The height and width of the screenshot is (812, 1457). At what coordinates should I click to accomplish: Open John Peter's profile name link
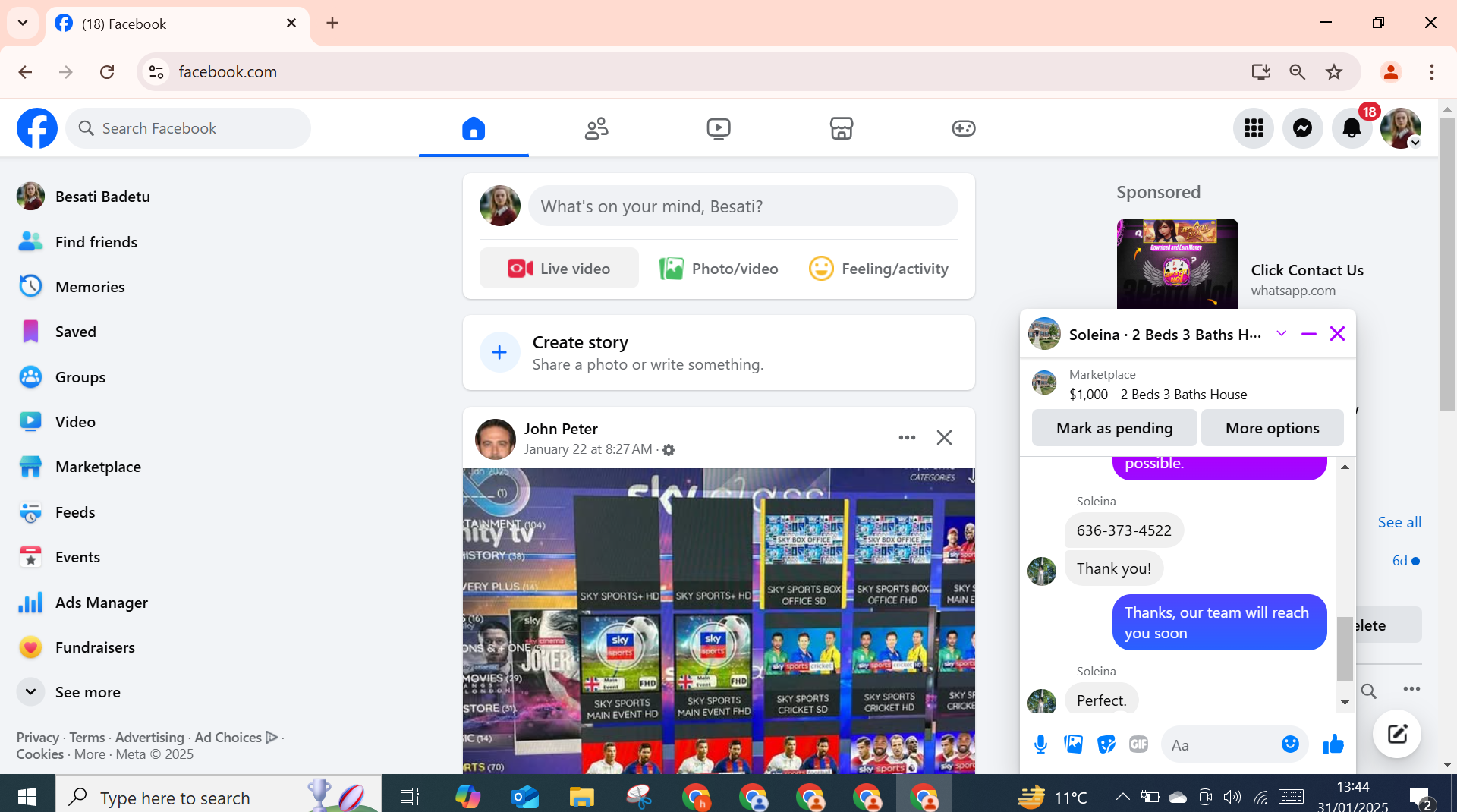point(561,429)
